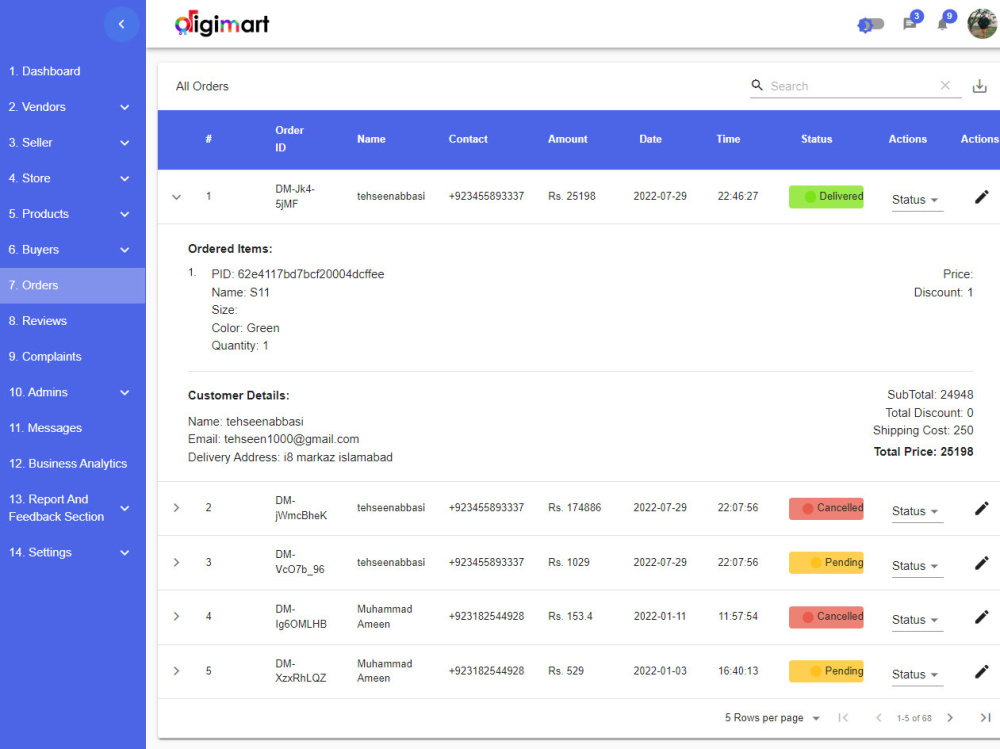
Task: Collapse order row 1 details
Action: pos(177,197)
